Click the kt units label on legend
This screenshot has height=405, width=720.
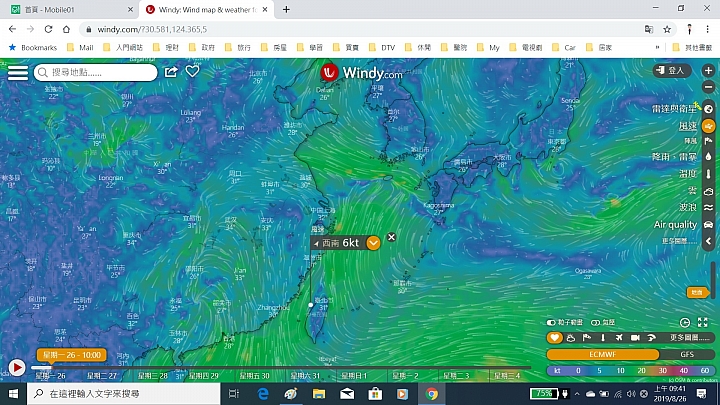click(557, 371)
